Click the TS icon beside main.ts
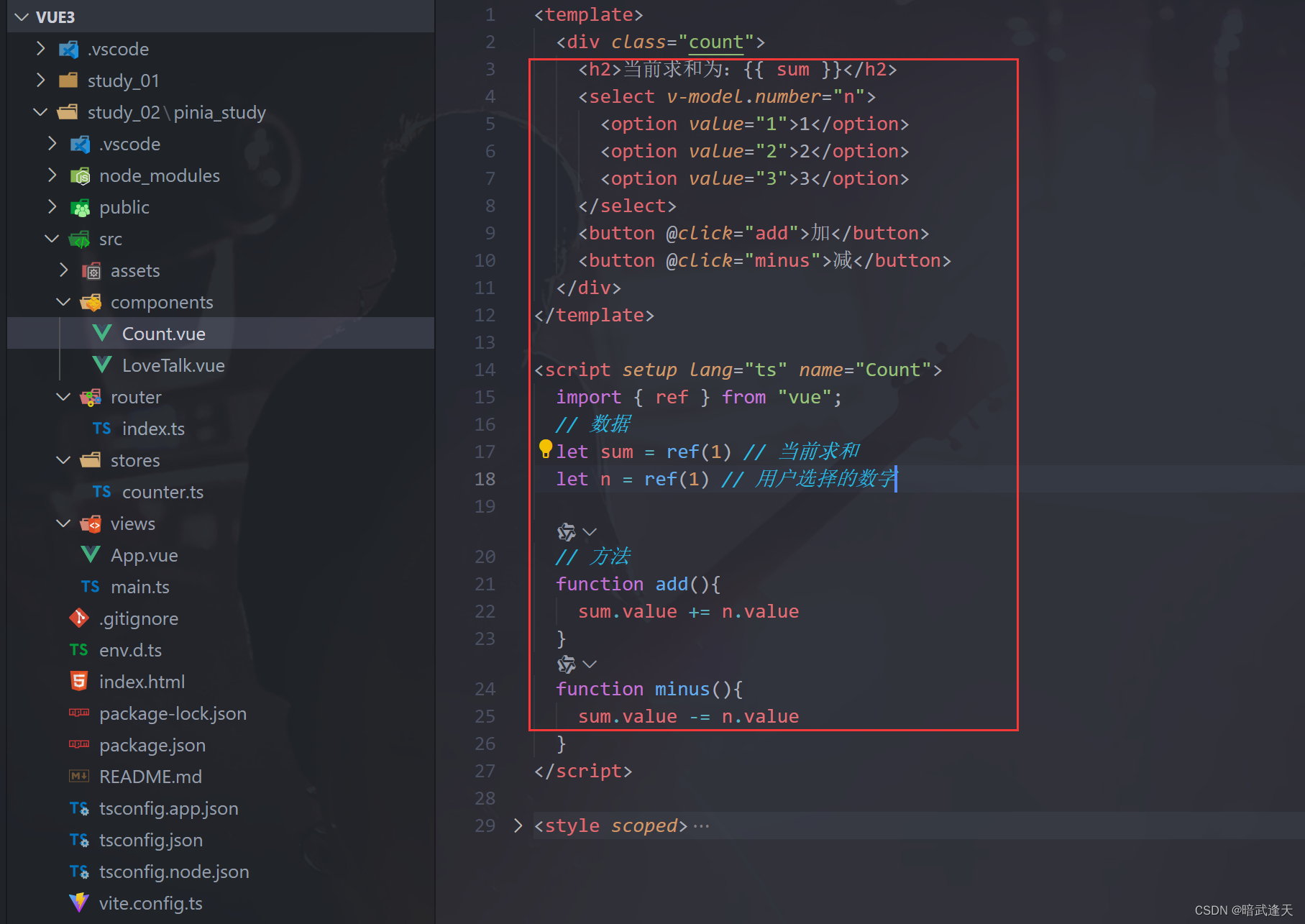 click(x=91, y=587)
